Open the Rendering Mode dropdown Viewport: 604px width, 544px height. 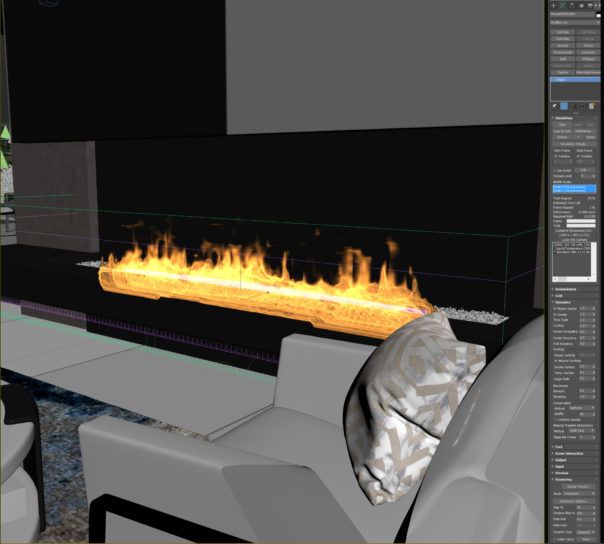(579, 494)
